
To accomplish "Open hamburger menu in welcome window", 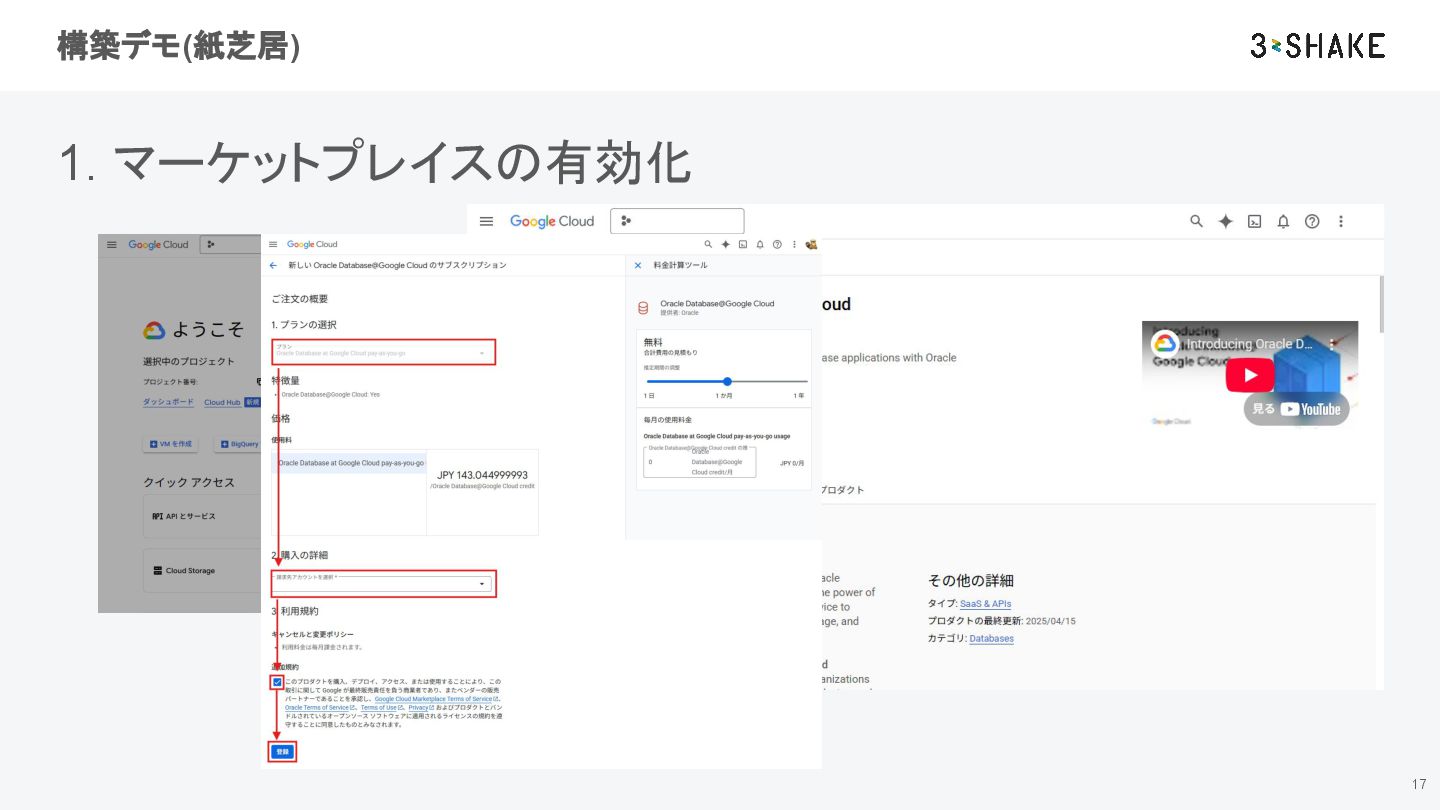I will tap(112, 244).
